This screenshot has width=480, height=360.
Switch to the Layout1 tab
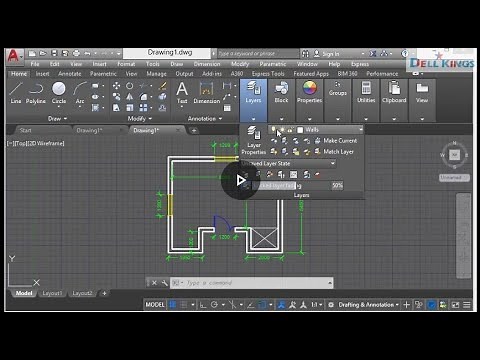coord(52,293)
